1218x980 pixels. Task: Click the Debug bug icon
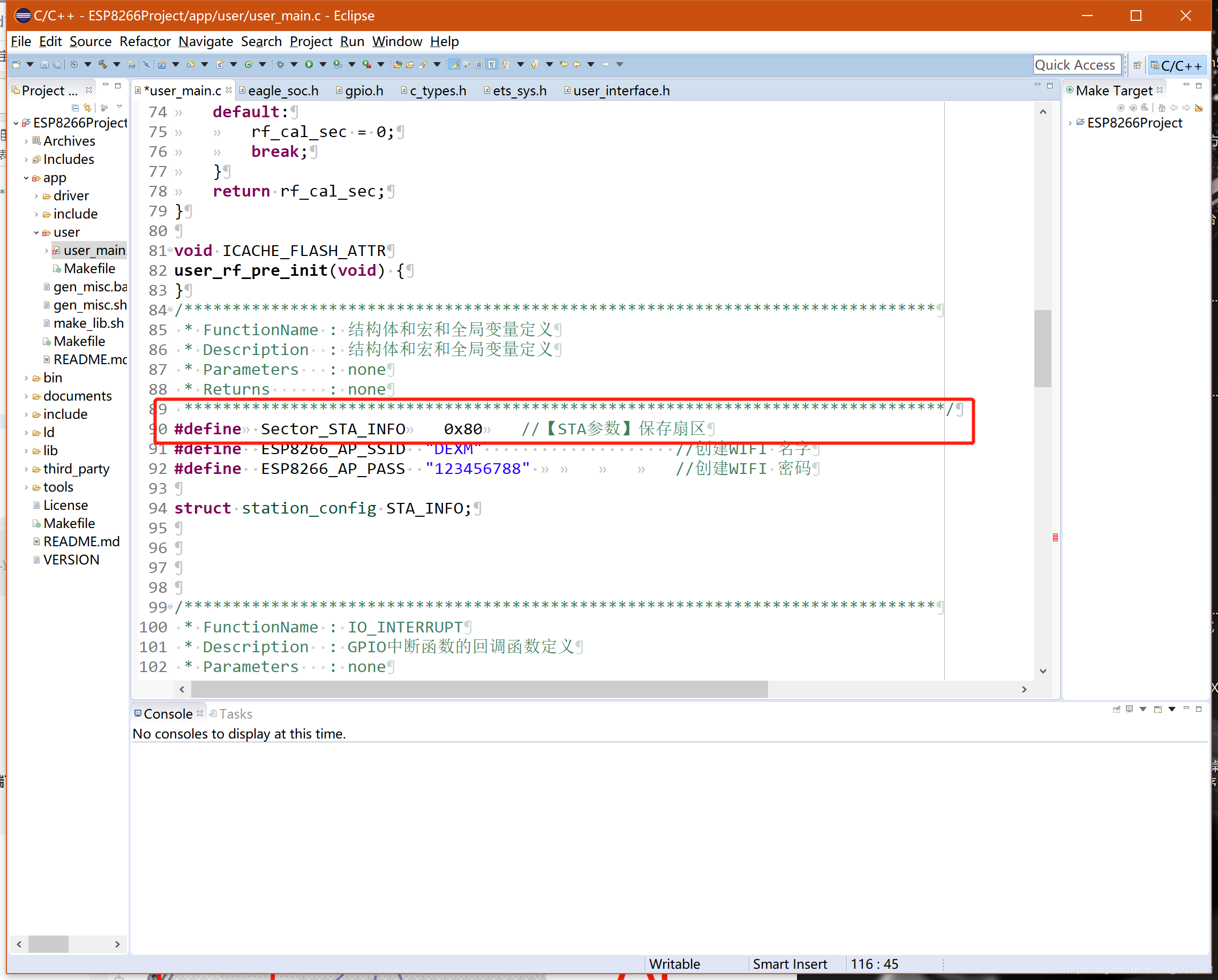point(280,64)
